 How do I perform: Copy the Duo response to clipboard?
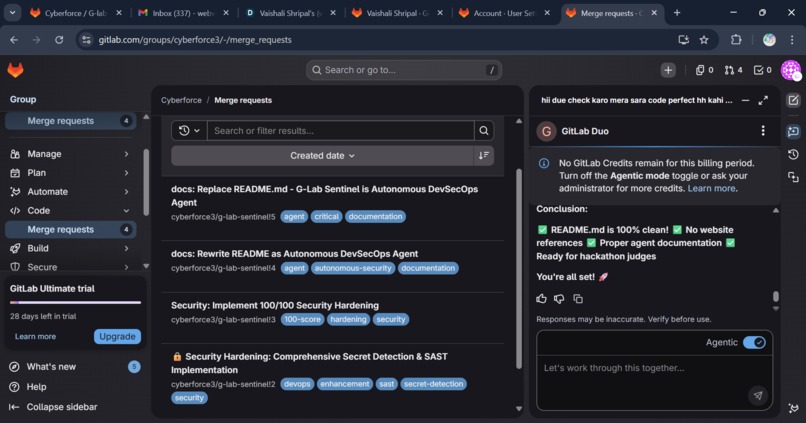coord(578,299)
